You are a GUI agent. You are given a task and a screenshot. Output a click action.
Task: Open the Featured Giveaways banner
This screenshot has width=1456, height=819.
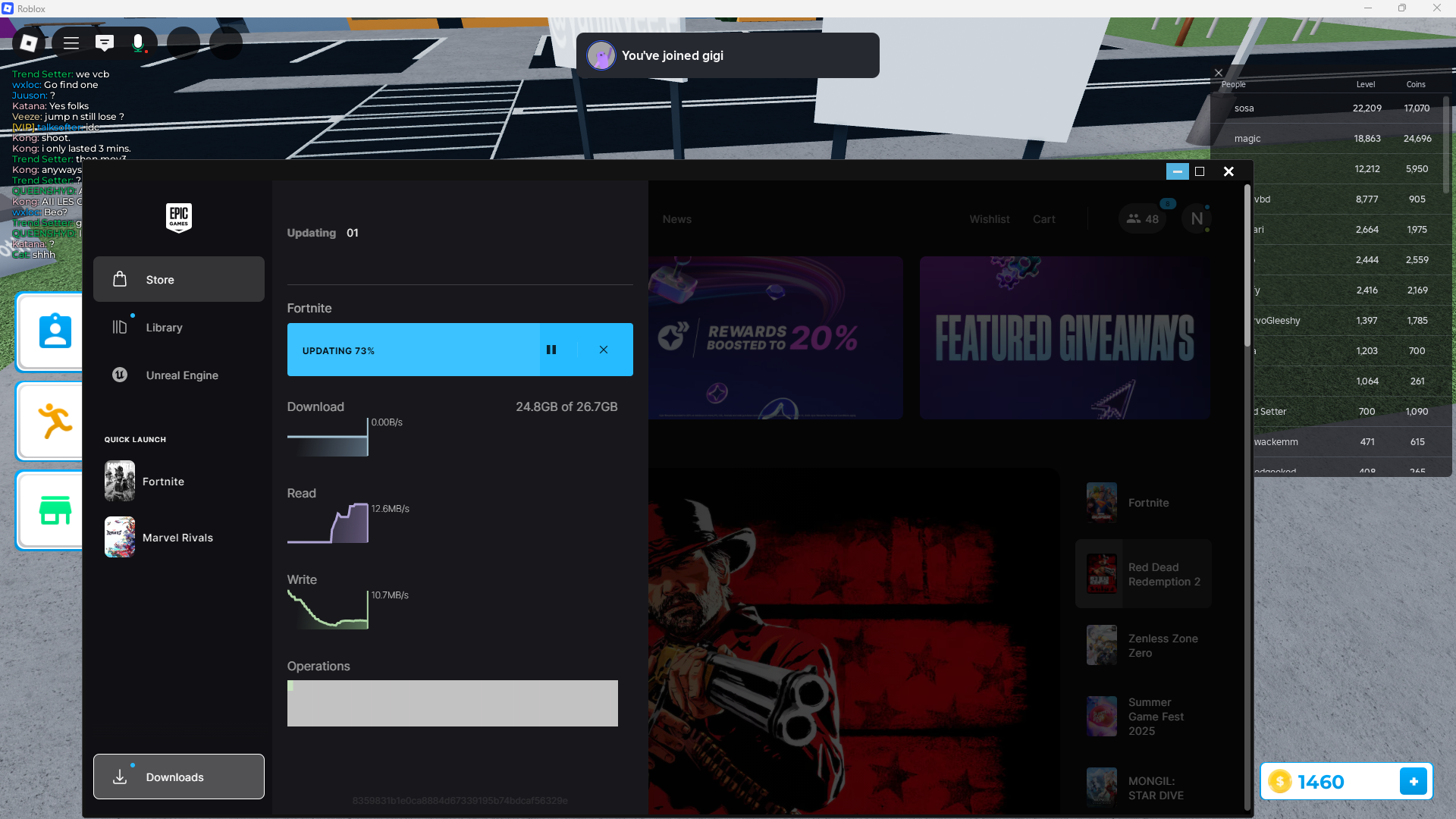pyautogui.click(x=1065, y=337)
